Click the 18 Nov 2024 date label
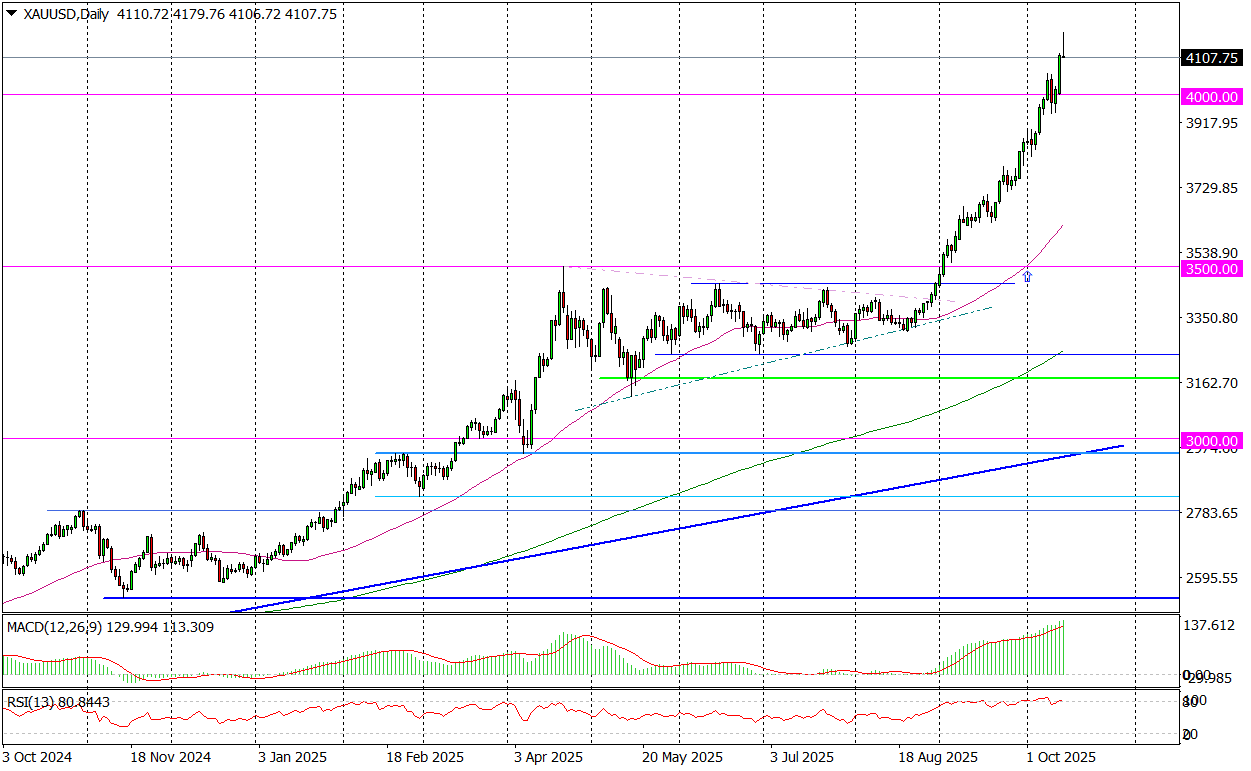The width and height of the screenshot is (1251, 771). tap(171, 757)
